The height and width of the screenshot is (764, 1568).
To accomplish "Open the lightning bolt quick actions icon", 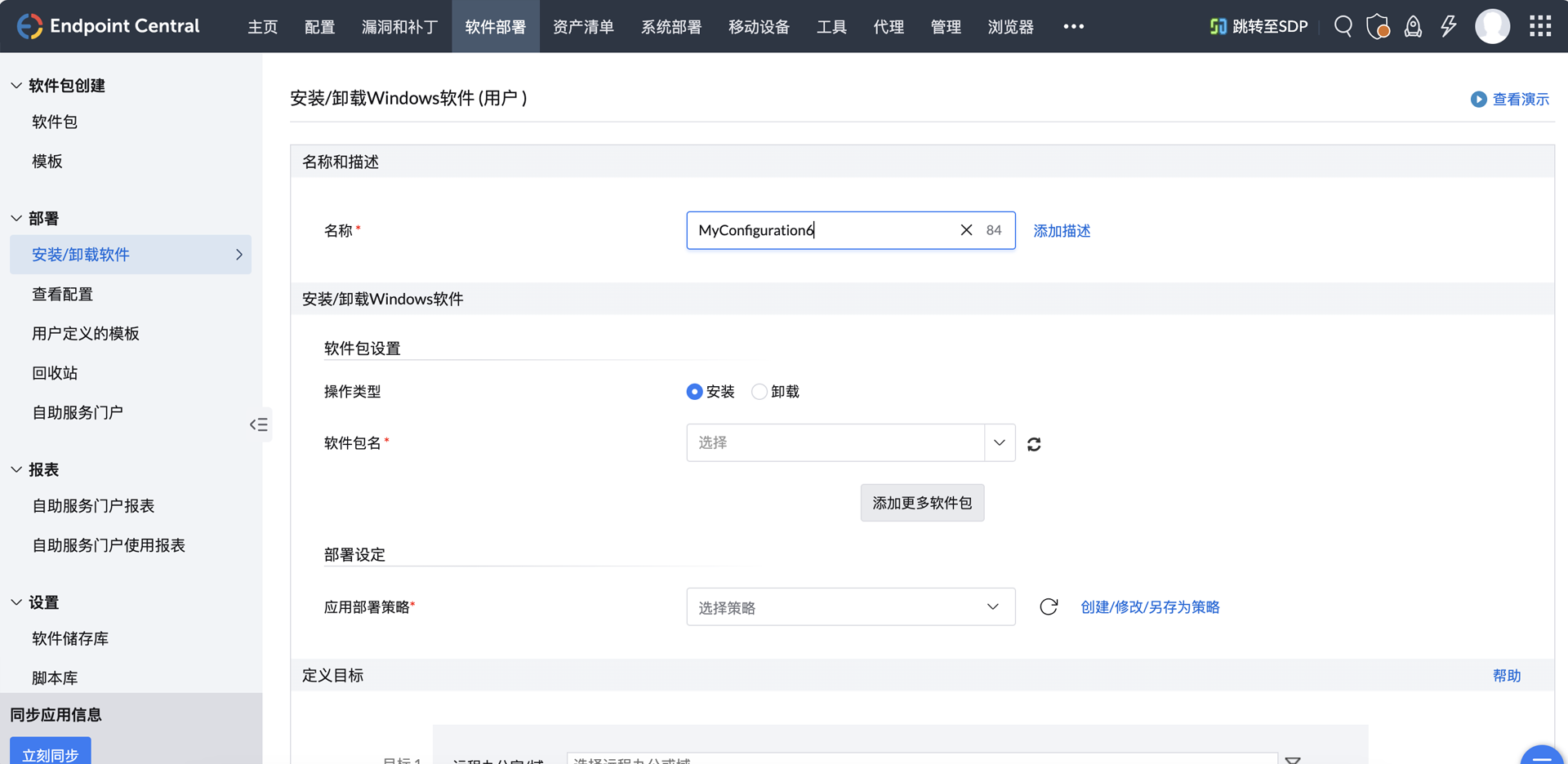I will (x=1448, y=26).
